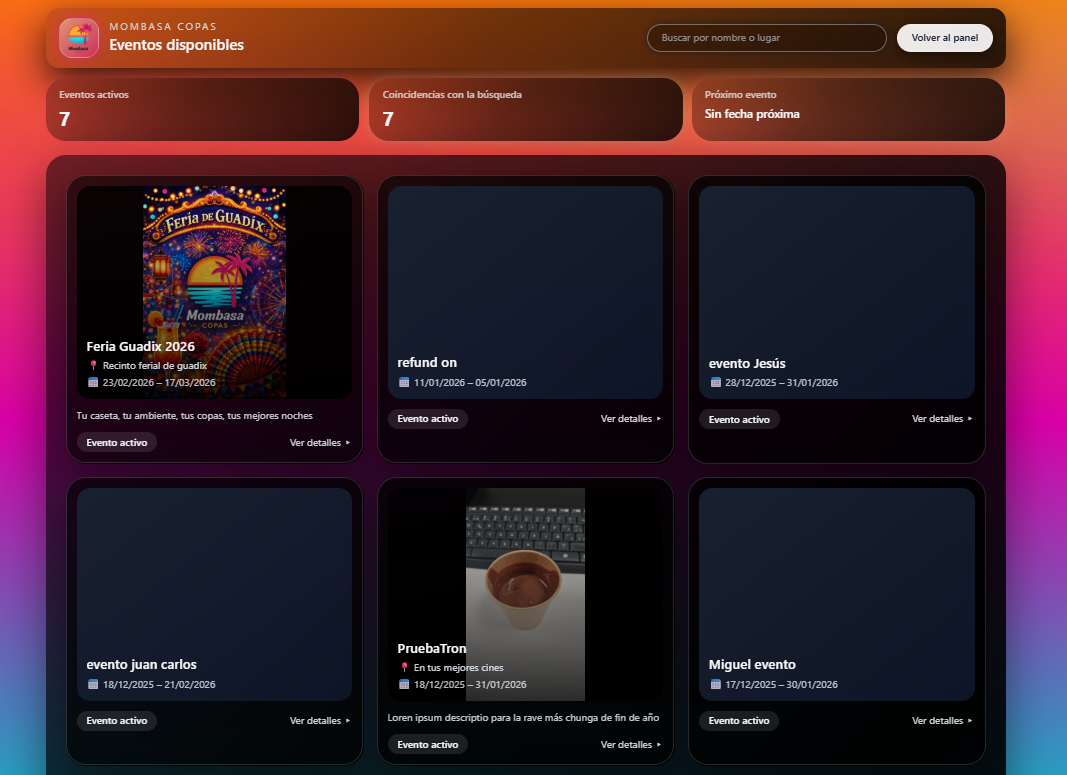Image resolution: width=1067 pixels, height=775 pixels.
Task: Click the calendar icon on Feria Guadix 2026
Action: click(92, 382)
